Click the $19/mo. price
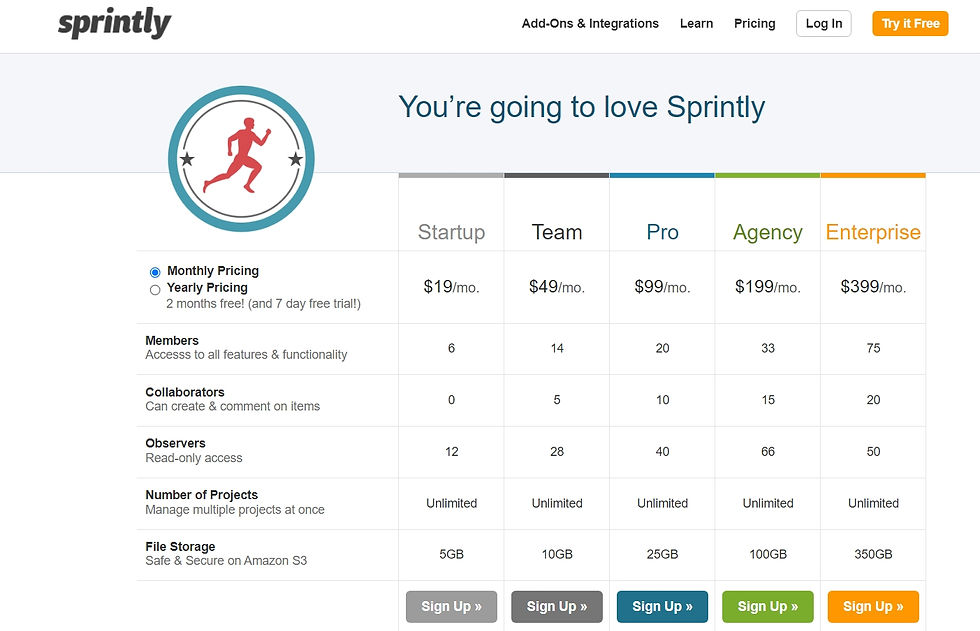This screenshot has width=980, height=631. coord(451,287)
